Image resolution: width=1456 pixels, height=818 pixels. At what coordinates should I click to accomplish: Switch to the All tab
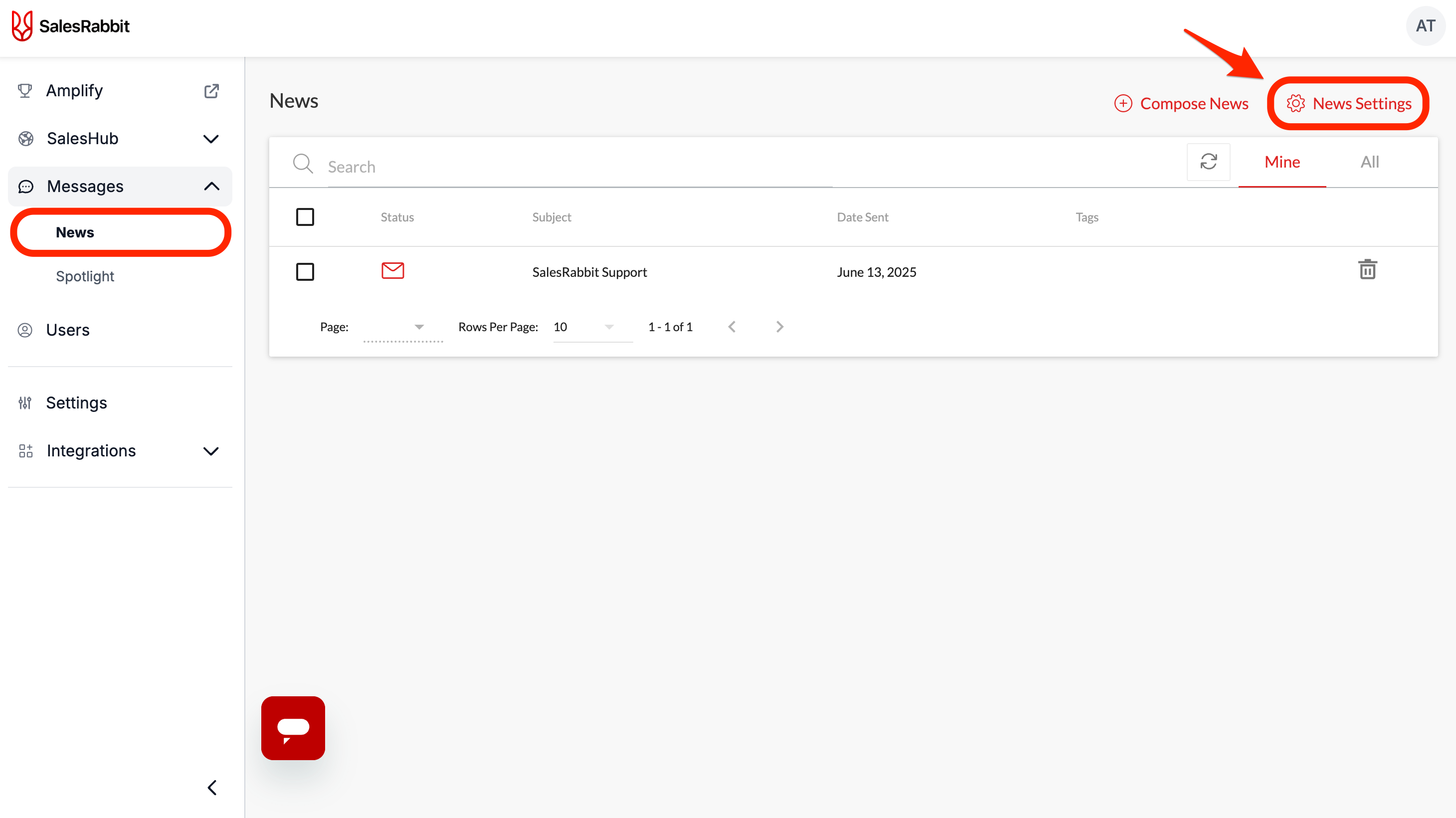[x=1370, y=162]
